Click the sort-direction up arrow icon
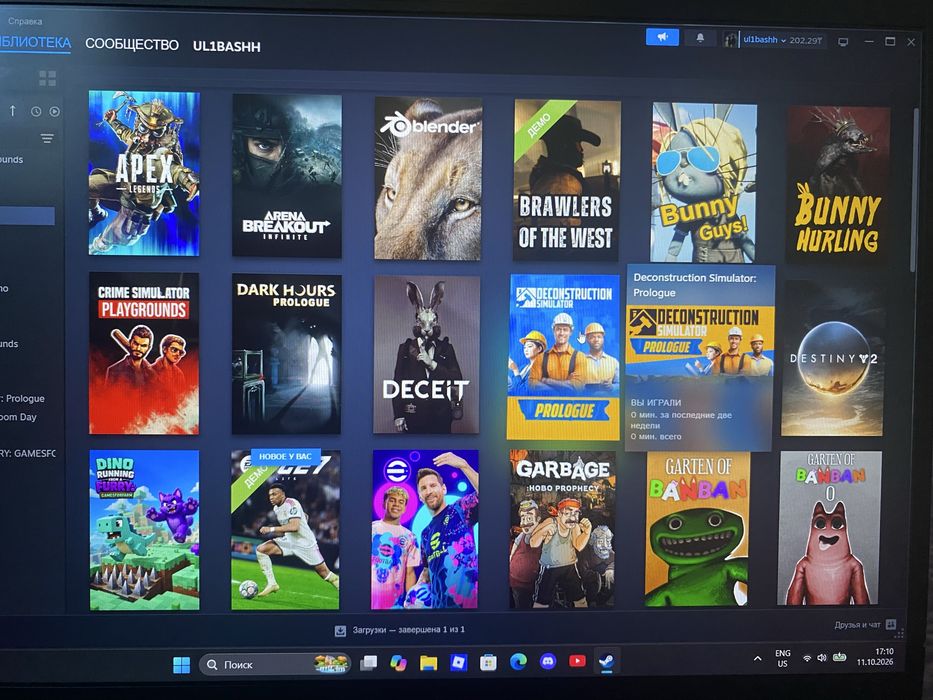Viewport: 933px width, 700px height. point(12,111)
